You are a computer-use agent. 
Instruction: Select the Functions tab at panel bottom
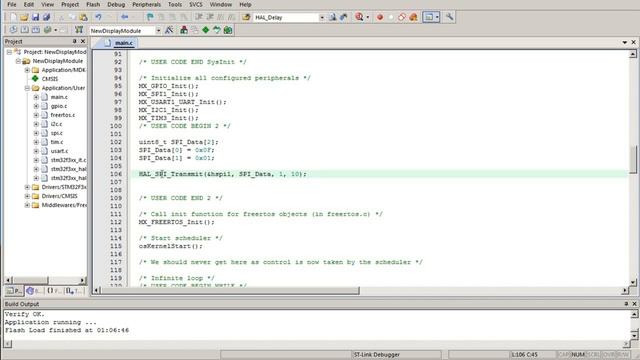(54, 291)
